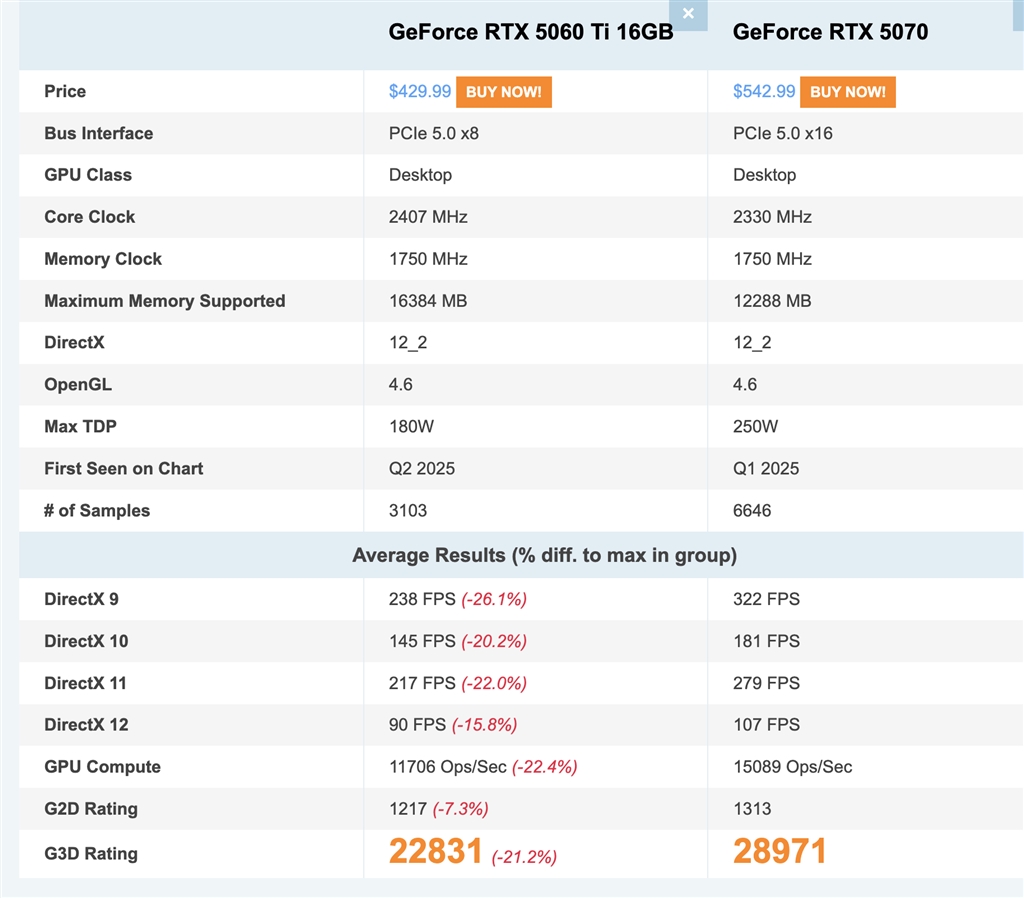Click the 16384 MB memory value

coord(428,301)
